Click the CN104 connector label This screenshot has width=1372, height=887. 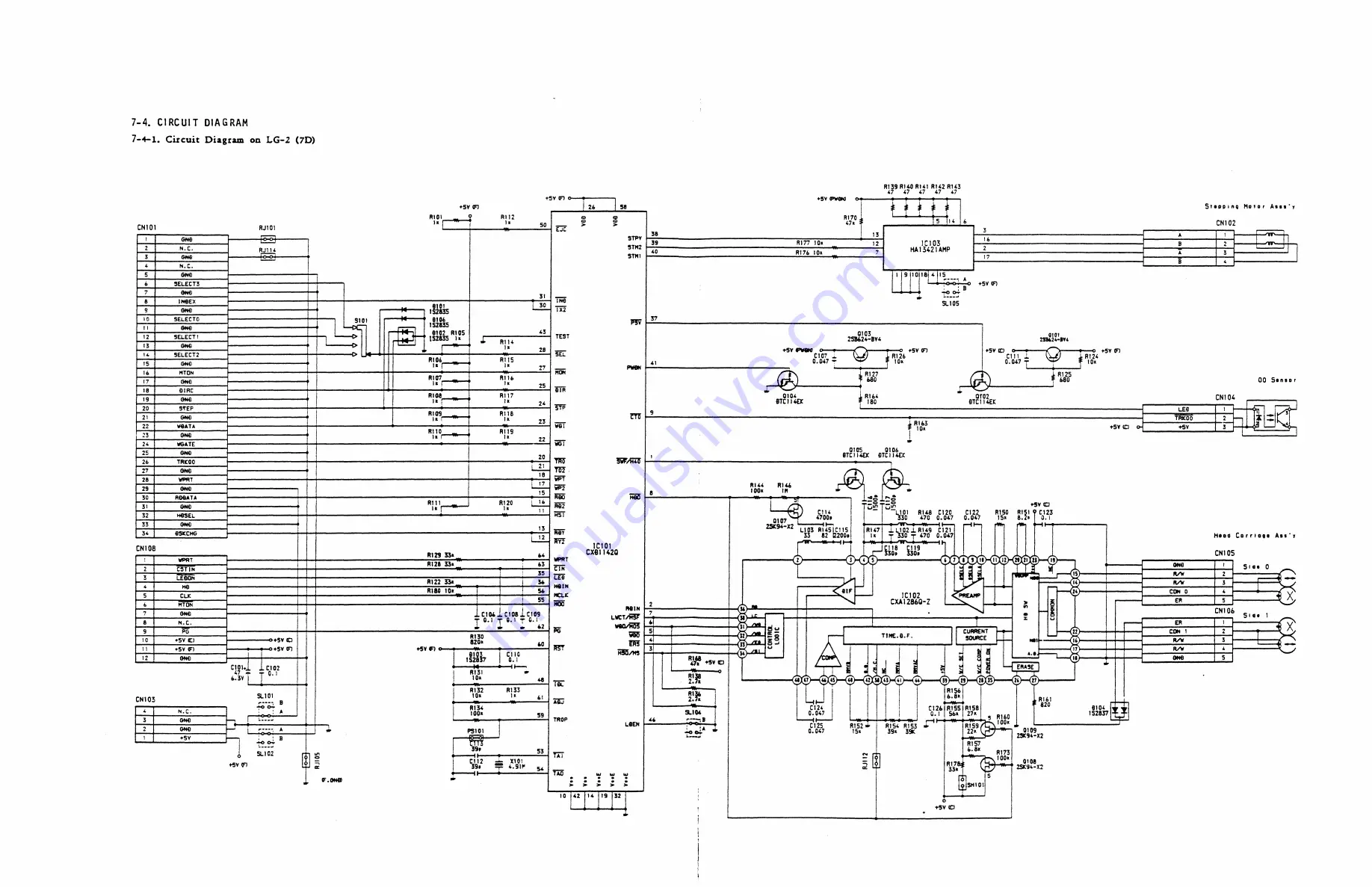click(1226, 398)
